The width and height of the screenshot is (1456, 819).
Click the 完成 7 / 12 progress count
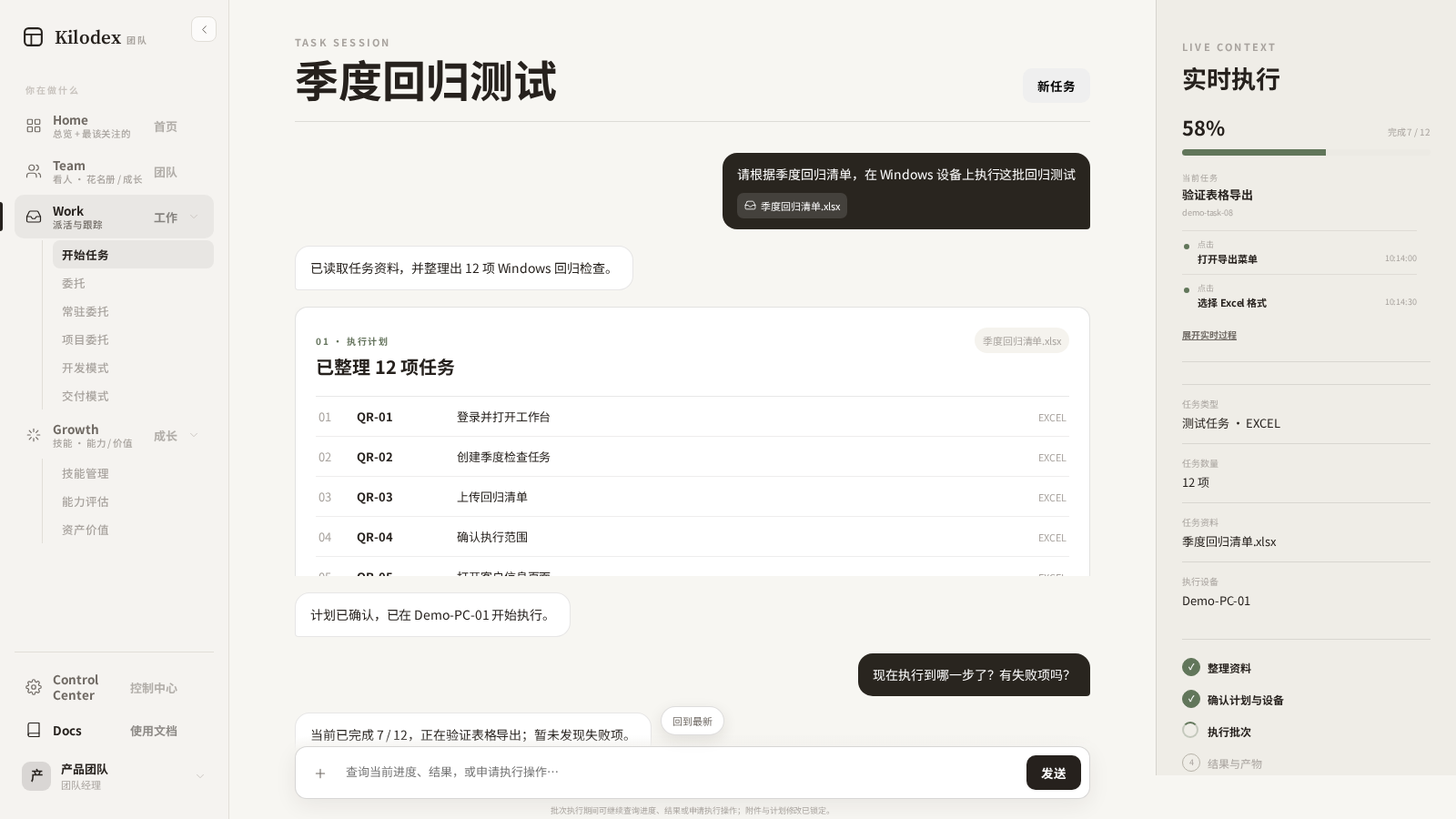pos(1409,132)
